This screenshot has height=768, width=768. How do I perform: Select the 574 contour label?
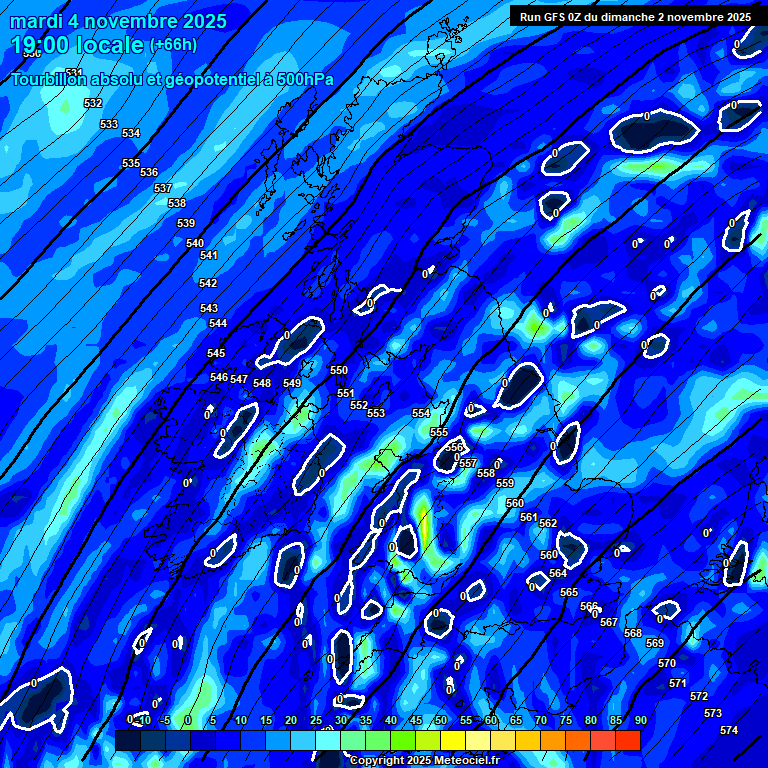[729, 730]
